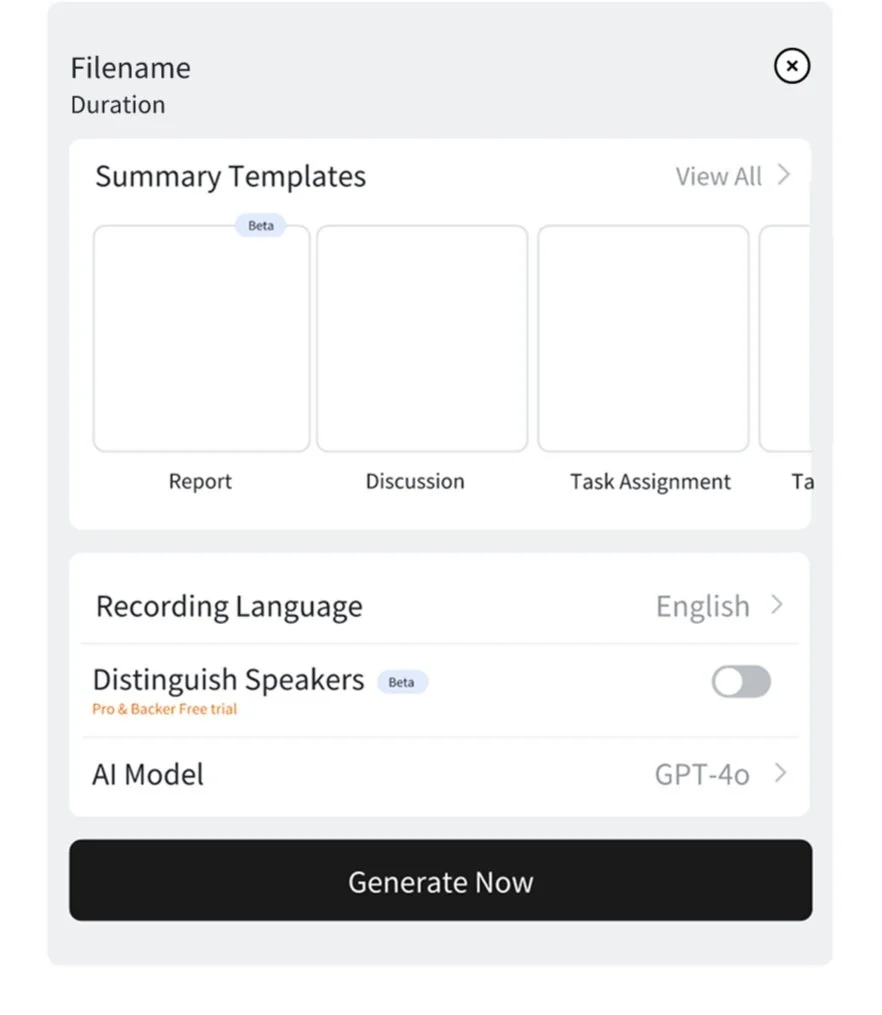Click the Discussion template label
This screenshot has height=1015, width=882.
[x=415, y=481]
